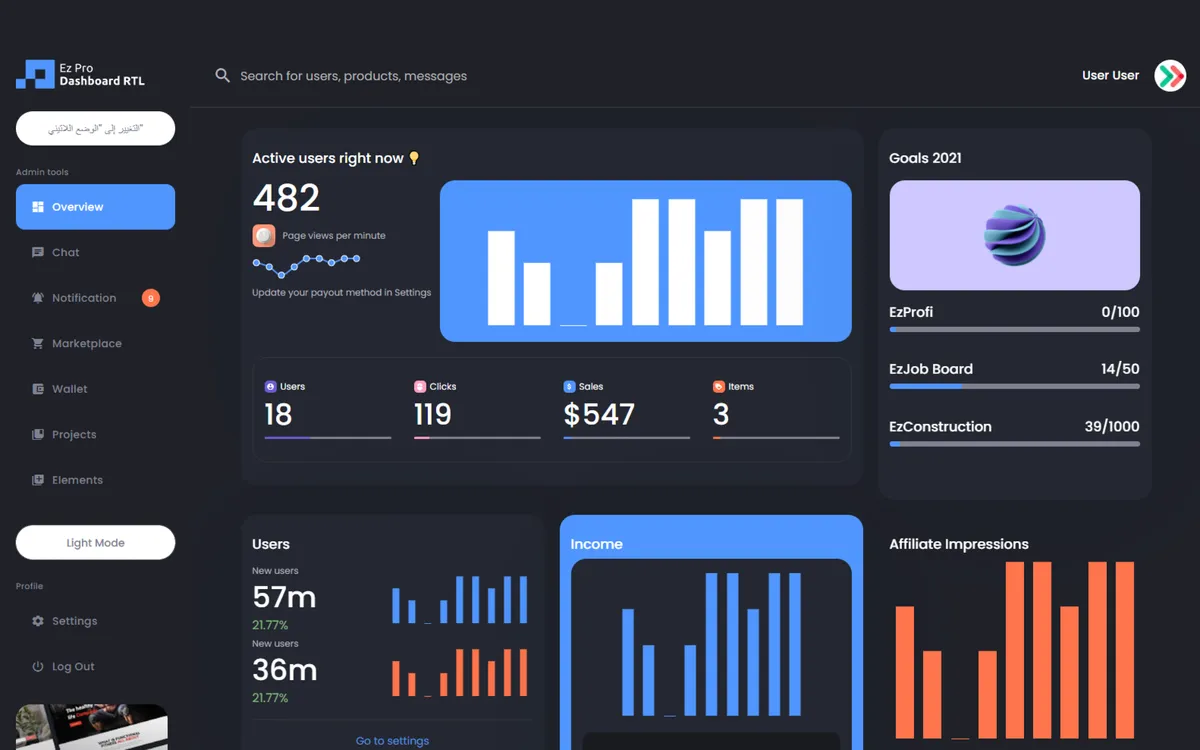The image size is (1200, 750).
Task: Click the purple Users stat icon
Action: (x=270, y=386)
